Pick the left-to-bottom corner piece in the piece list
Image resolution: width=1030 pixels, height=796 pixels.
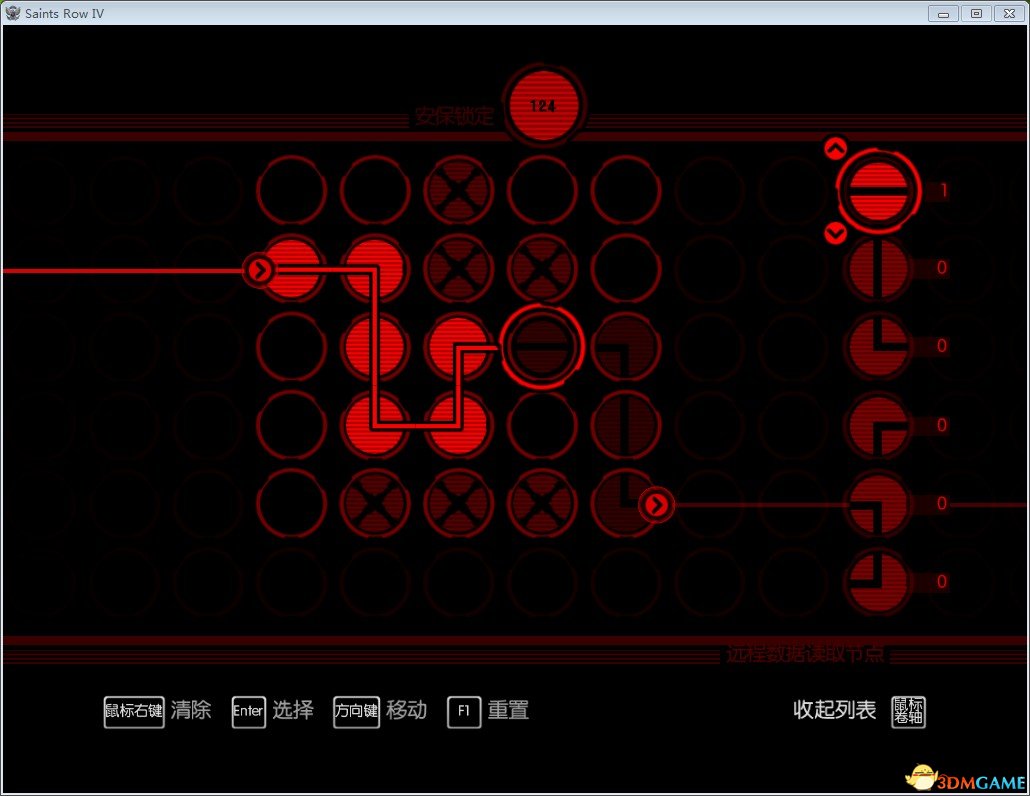pyautogui.click(x=878, y=504)
